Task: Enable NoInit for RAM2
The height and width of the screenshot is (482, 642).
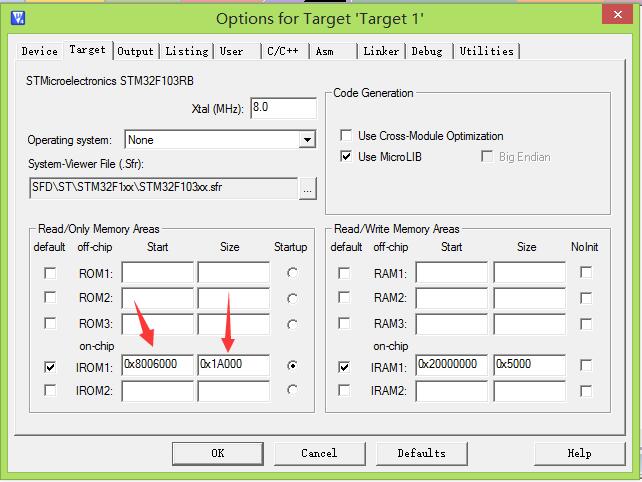Action: (x=586, y=298)
